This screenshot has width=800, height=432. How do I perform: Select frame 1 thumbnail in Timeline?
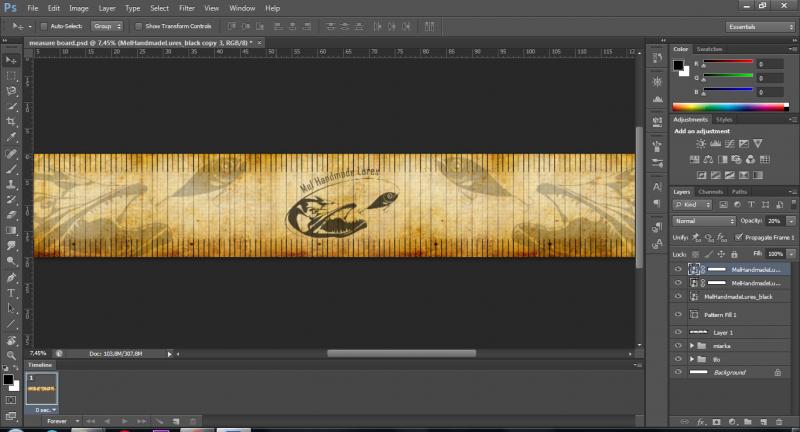coord(42,386)
